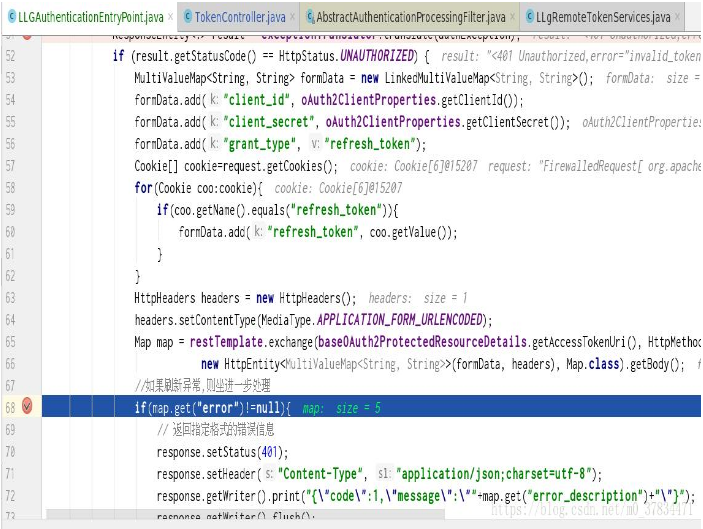703x529 pixels.
Task: Click the formData: size hint on line 53
Action: coord(652,78)
